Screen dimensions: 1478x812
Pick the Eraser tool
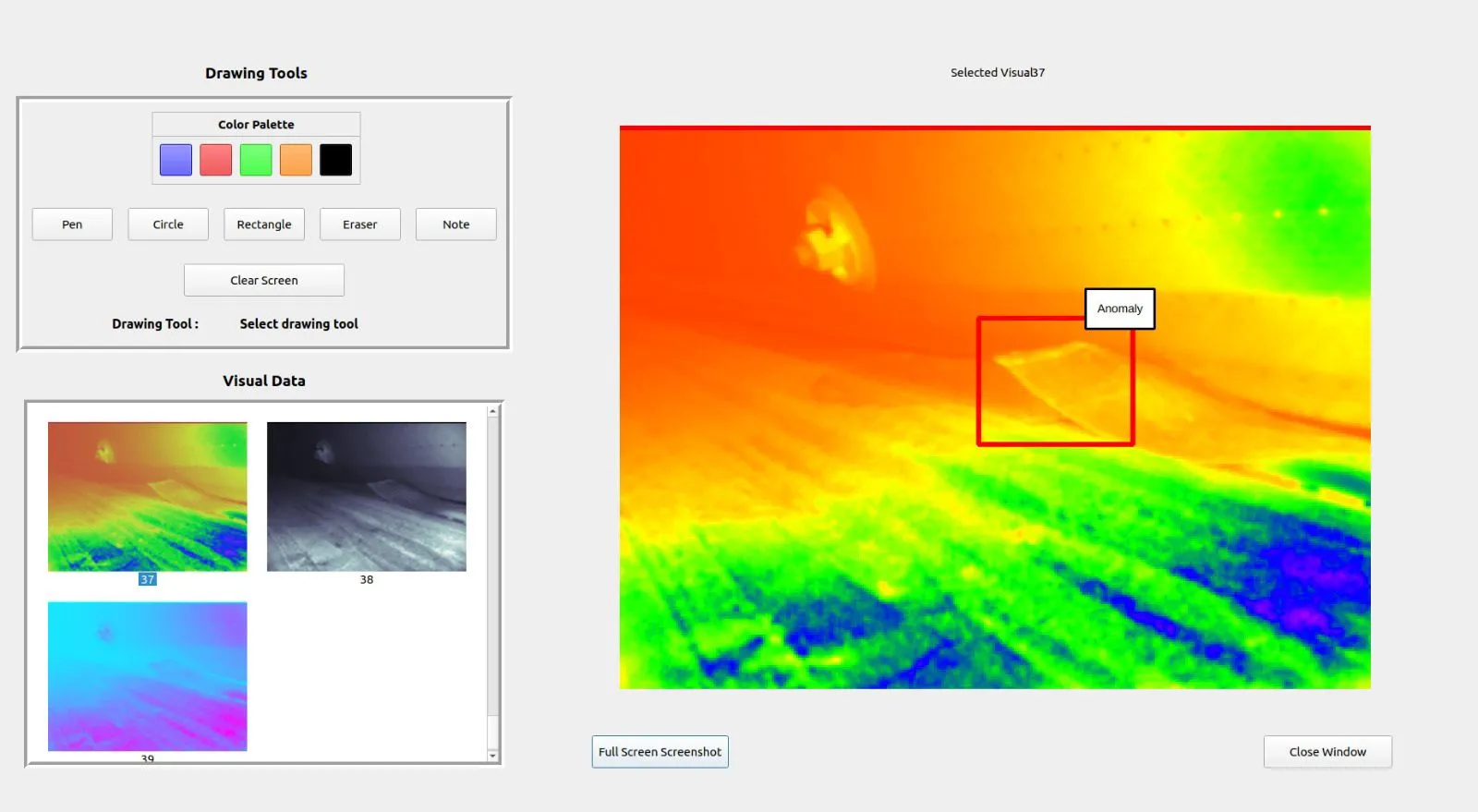click(x=360, y=224)
